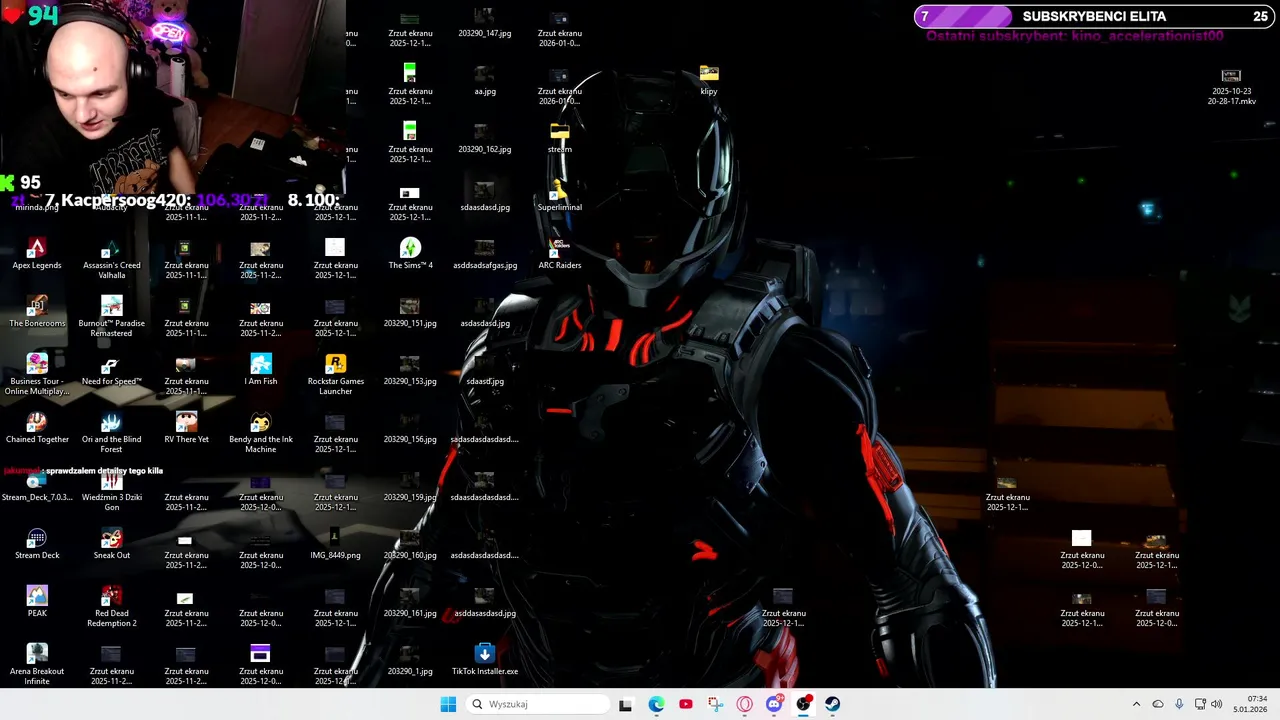Select the asddasasdasd.jpg file
Screen dimensions: 1280x720
tap(485, 602)
